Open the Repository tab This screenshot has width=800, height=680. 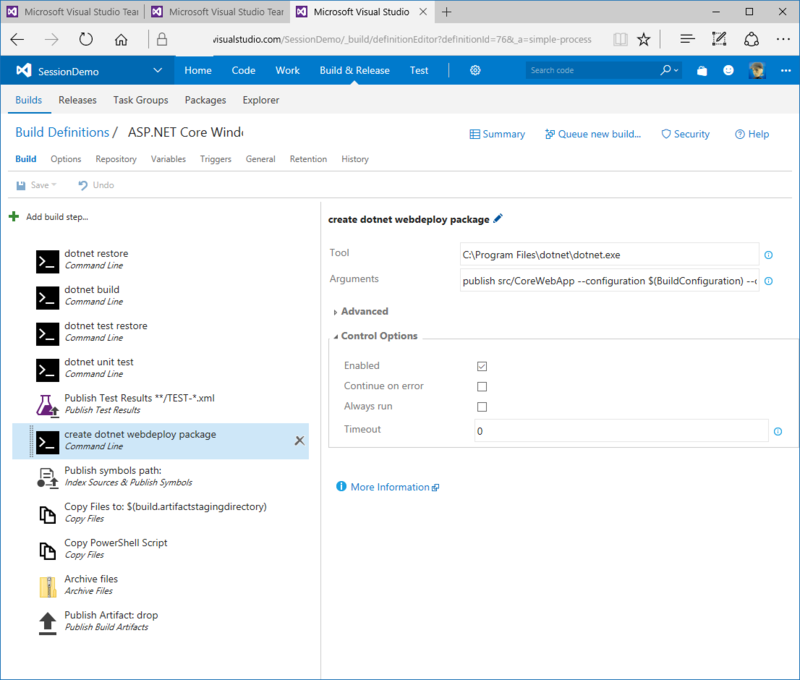tap(116, 159)
